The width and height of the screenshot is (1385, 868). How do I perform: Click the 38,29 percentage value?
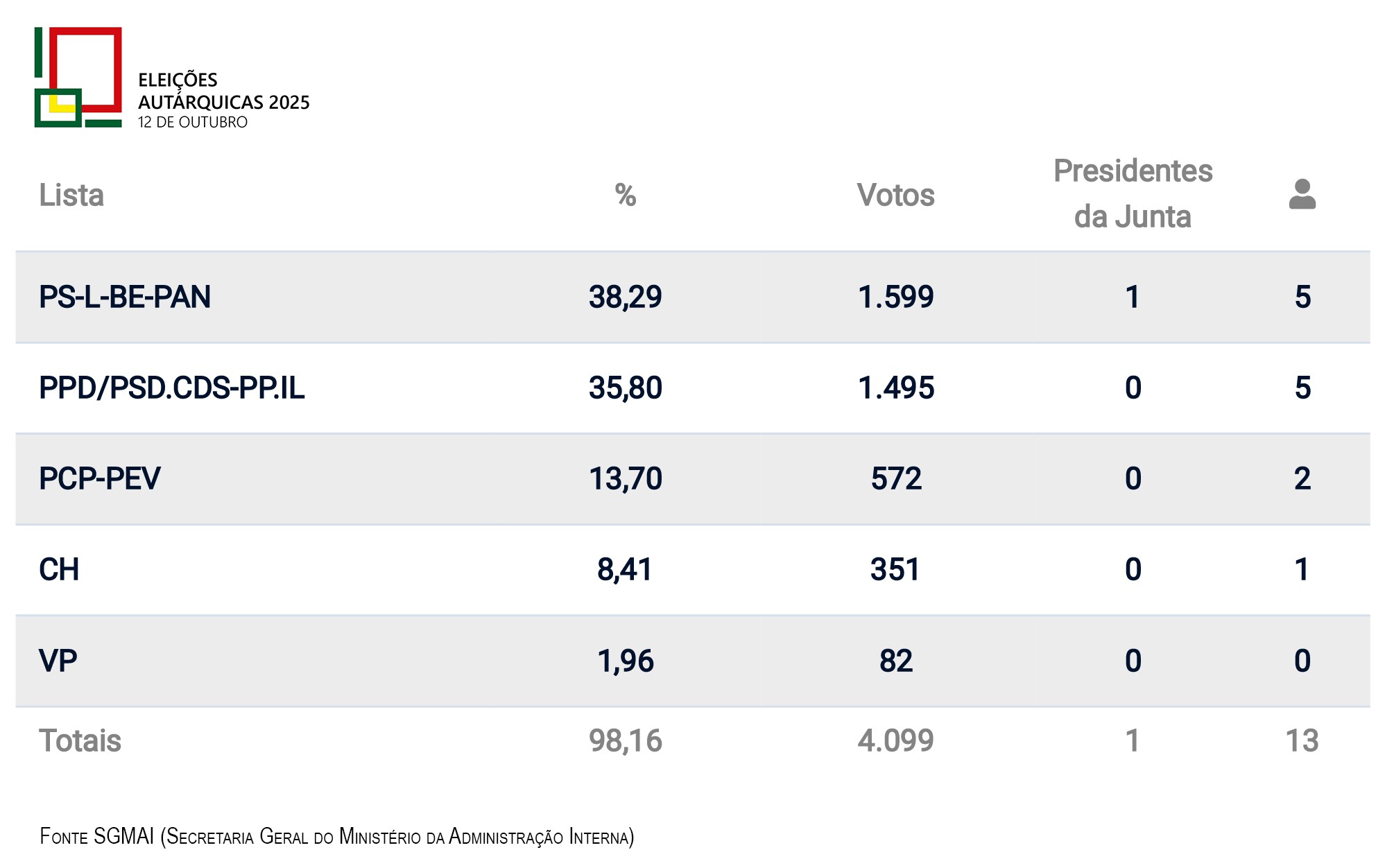pyautogui.click(x=625, y=297)
